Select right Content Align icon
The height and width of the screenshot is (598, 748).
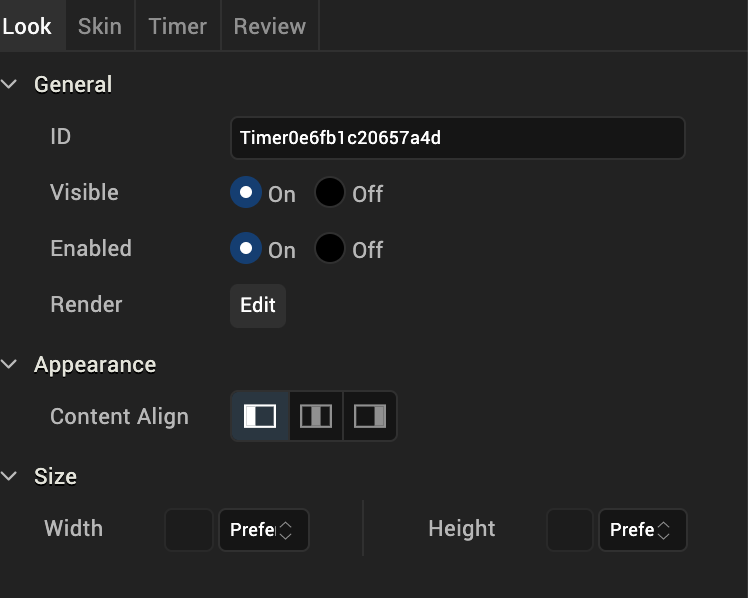click(x=370, y=416)
